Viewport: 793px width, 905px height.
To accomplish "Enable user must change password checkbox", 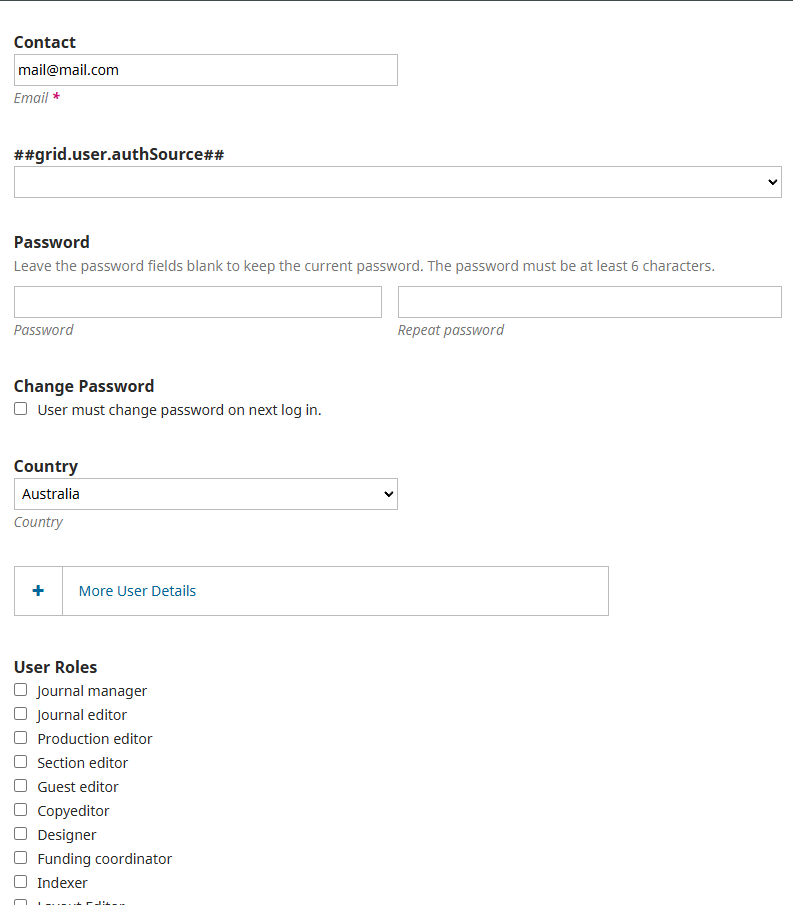I will click(x=21, y=409).
